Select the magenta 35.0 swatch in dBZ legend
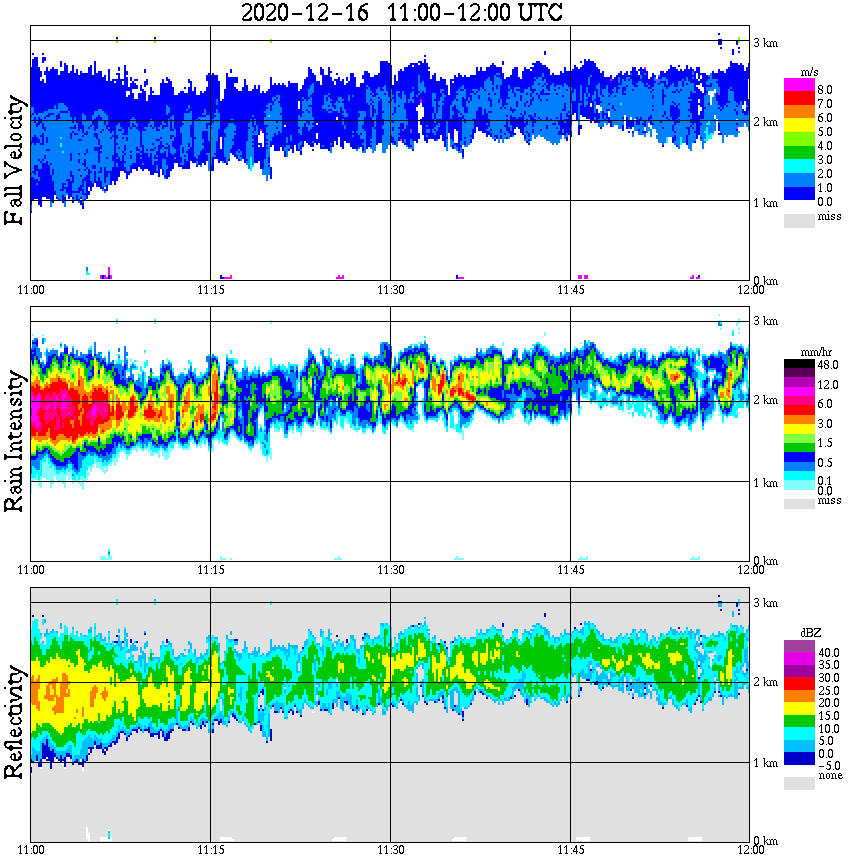850x868 pixels. (800, 659)
